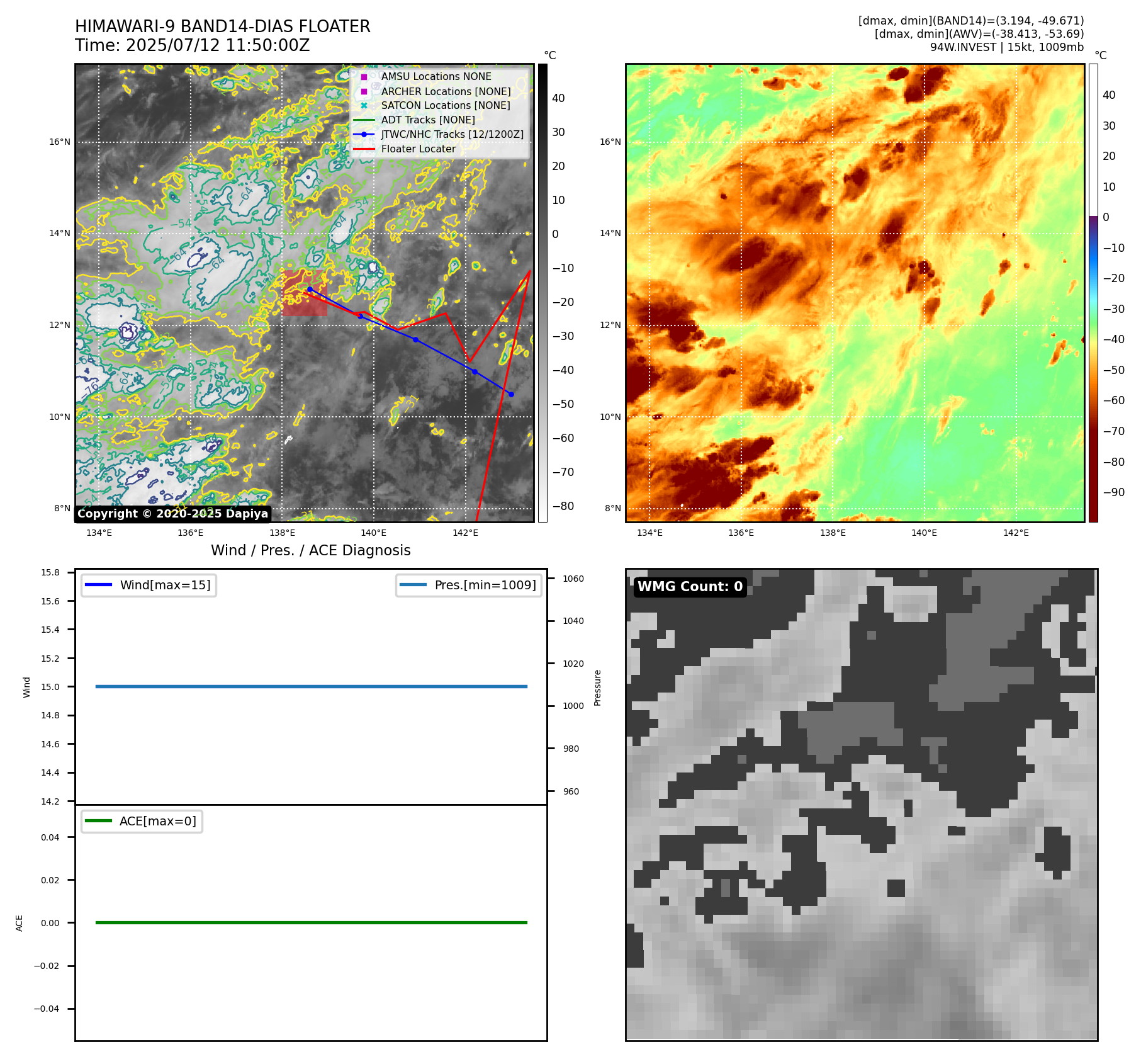The width and height of the screenshot is (1141, 1064).
Task: Click the Wind[max=15] legend entry
Action: [149, 586]
